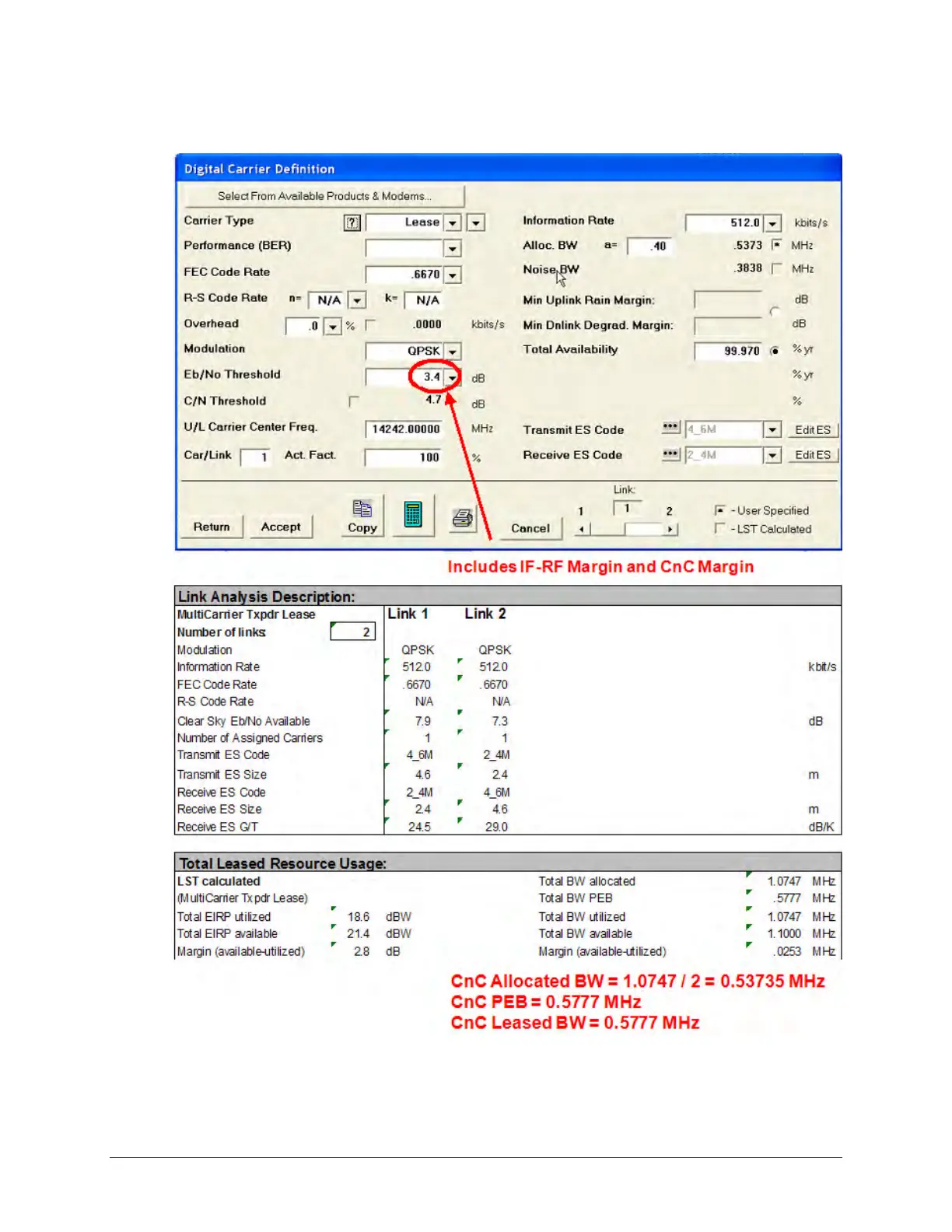952x1232 pixels.
Task: Select the Total Availability radio button
Action: pyautogui.click(x=775, y=351)
